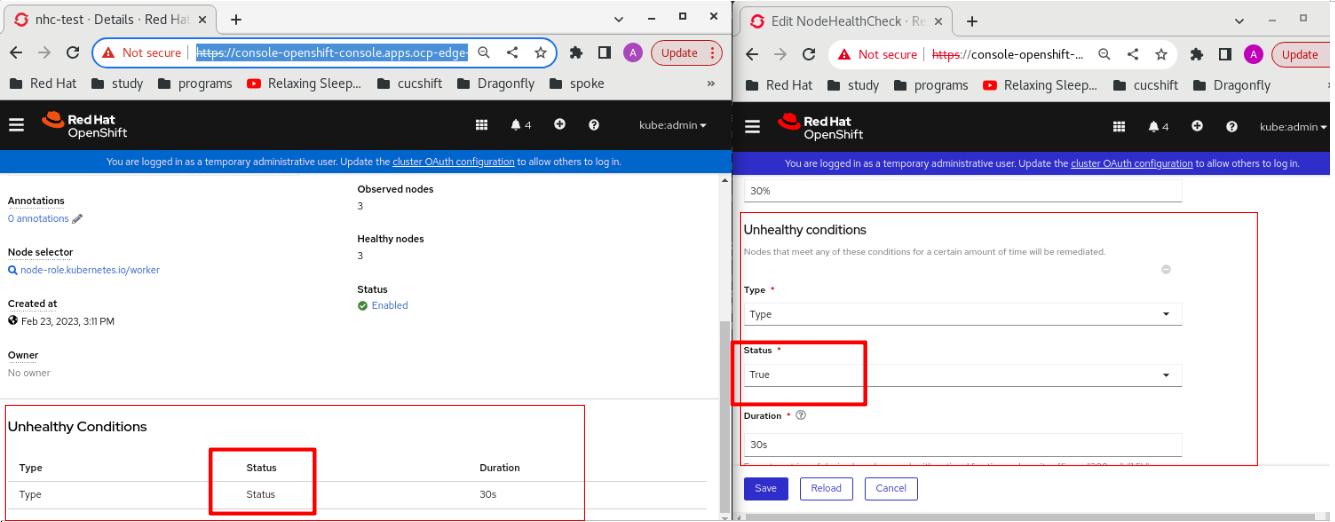
Task: Click Reload button in edit form
Action: (826, 488)
